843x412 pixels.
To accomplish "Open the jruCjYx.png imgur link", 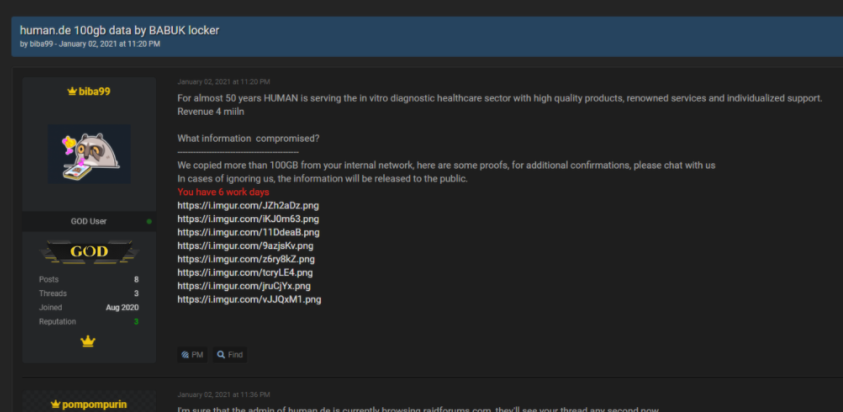I will click(244, 286).
